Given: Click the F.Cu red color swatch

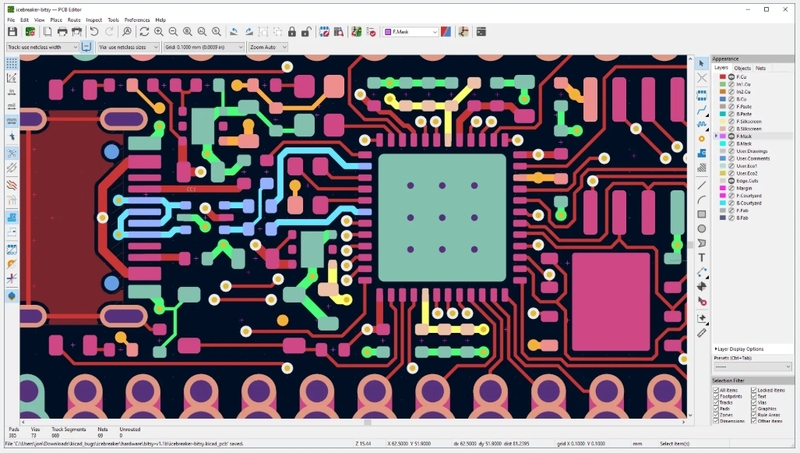Looking at the screenshot, I should pyautogui.click(x=722, y=77).
